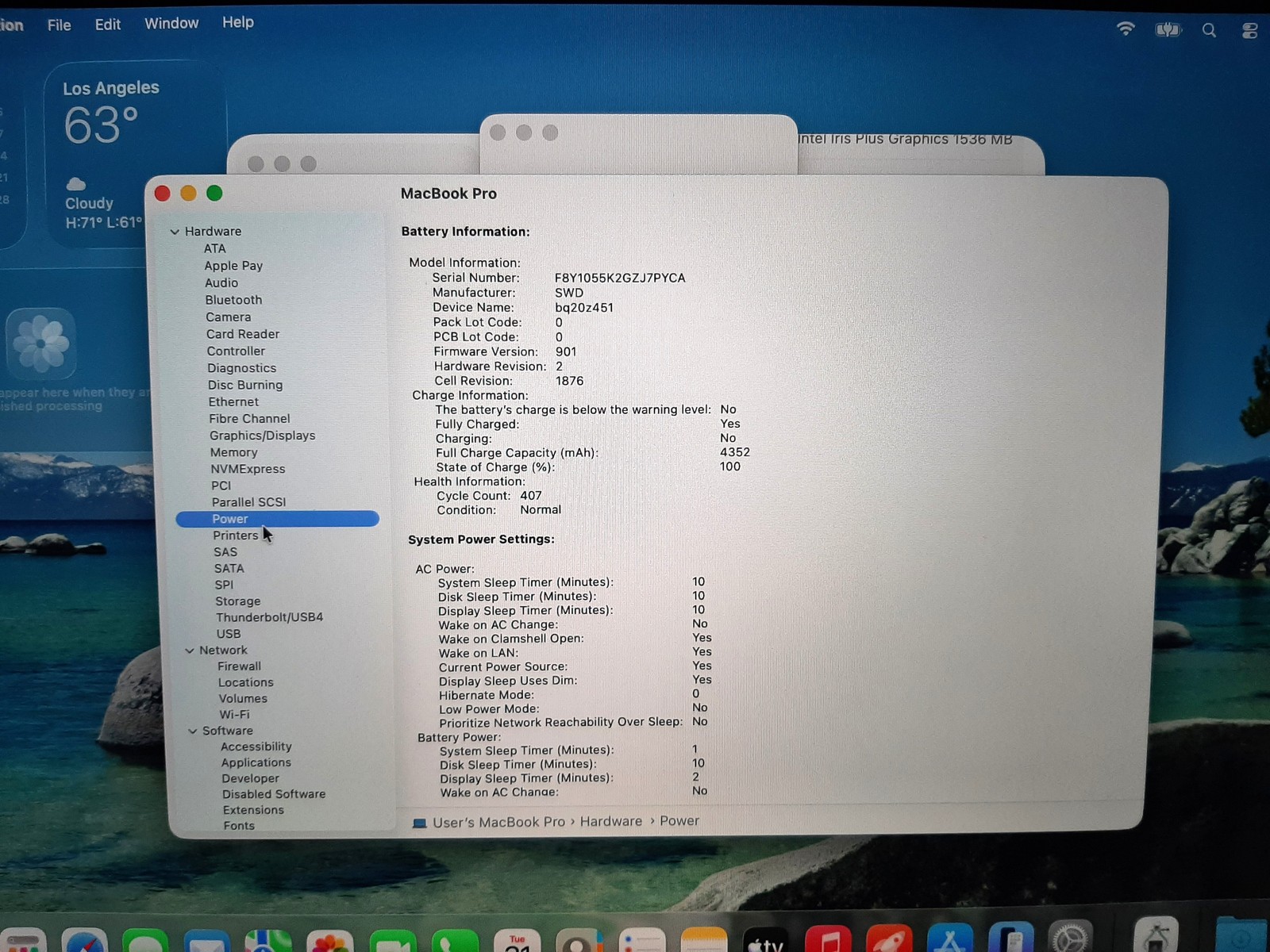Open Reminders from the Dock

[642, 941]
